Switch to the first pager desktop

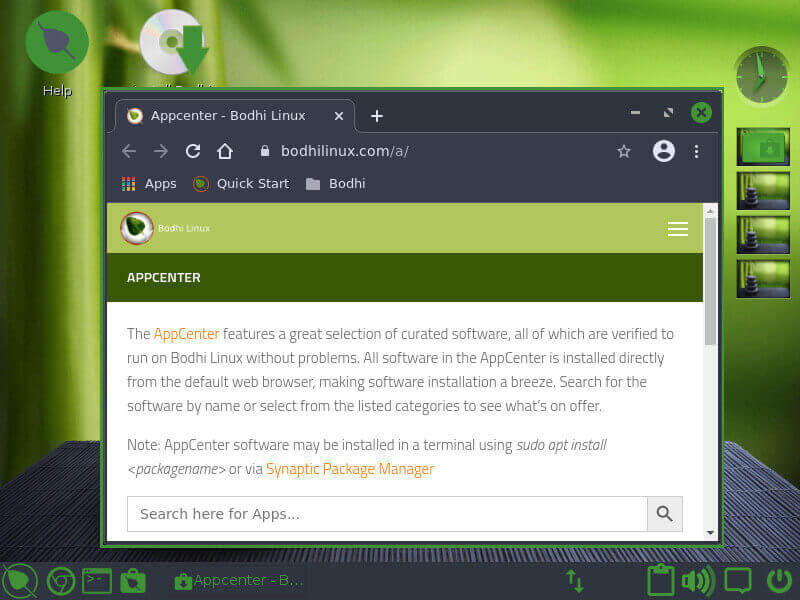(763, 146)
